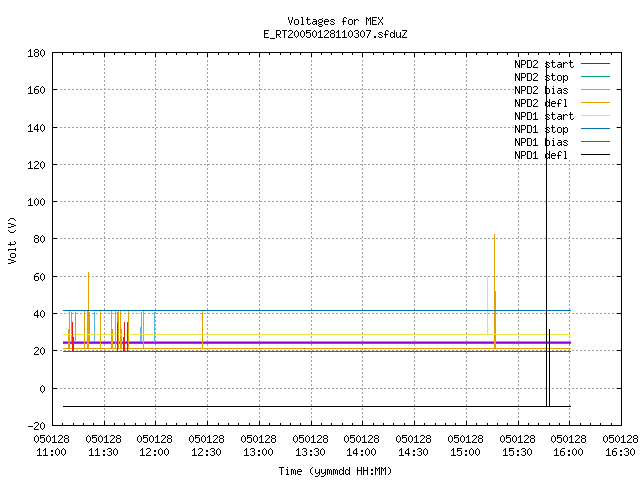This screenshot has width=640, height=480.
Task: Click the x-axis tick label 16:00
Action: click(569, 452)
